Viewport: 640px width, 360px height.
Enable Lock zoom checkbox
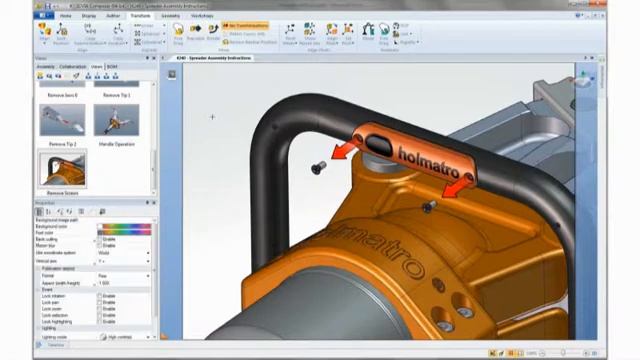coord(100,309)
